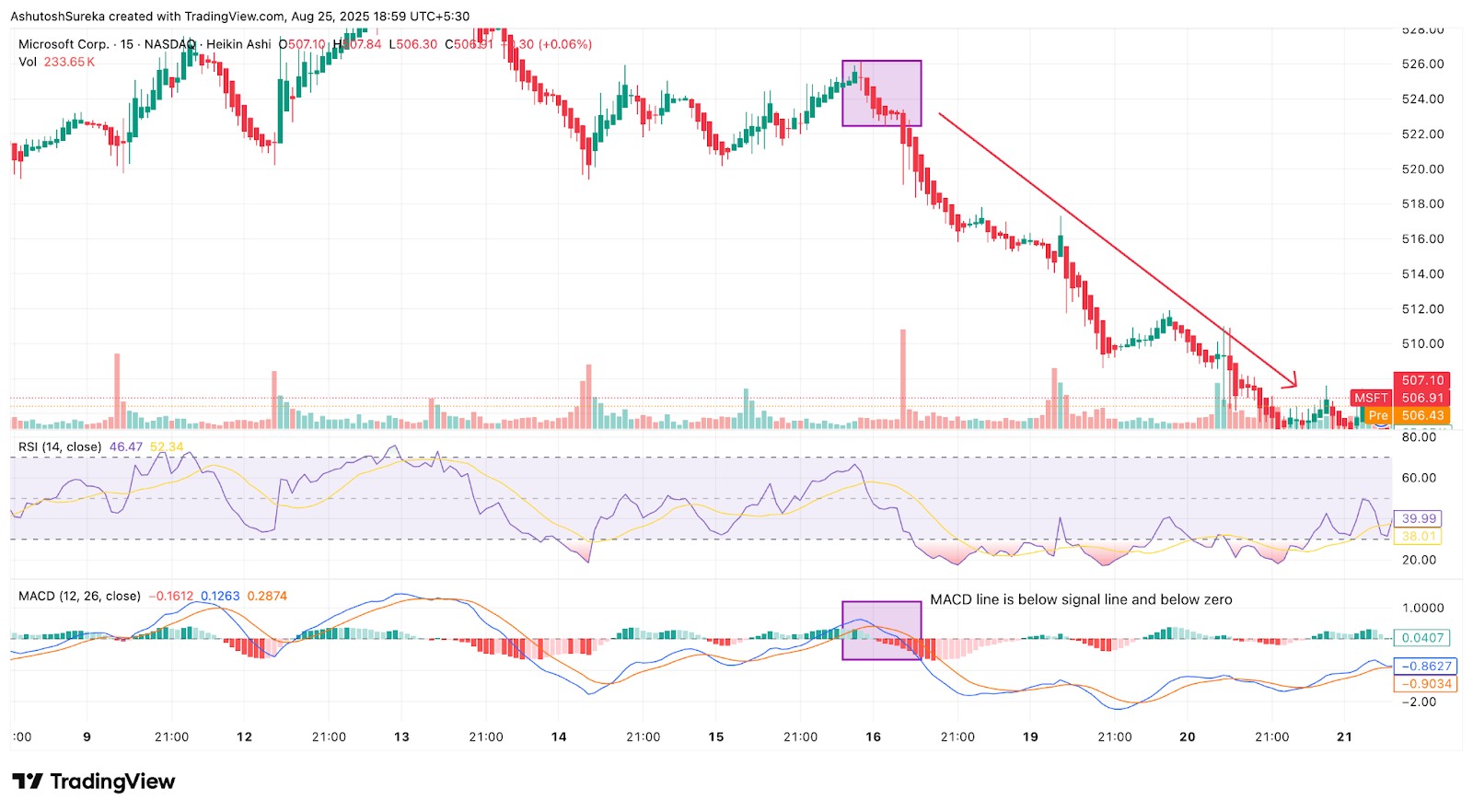
Task: Click RSI purple value 46.47 in legend
Action: click(x=126, y=447)
